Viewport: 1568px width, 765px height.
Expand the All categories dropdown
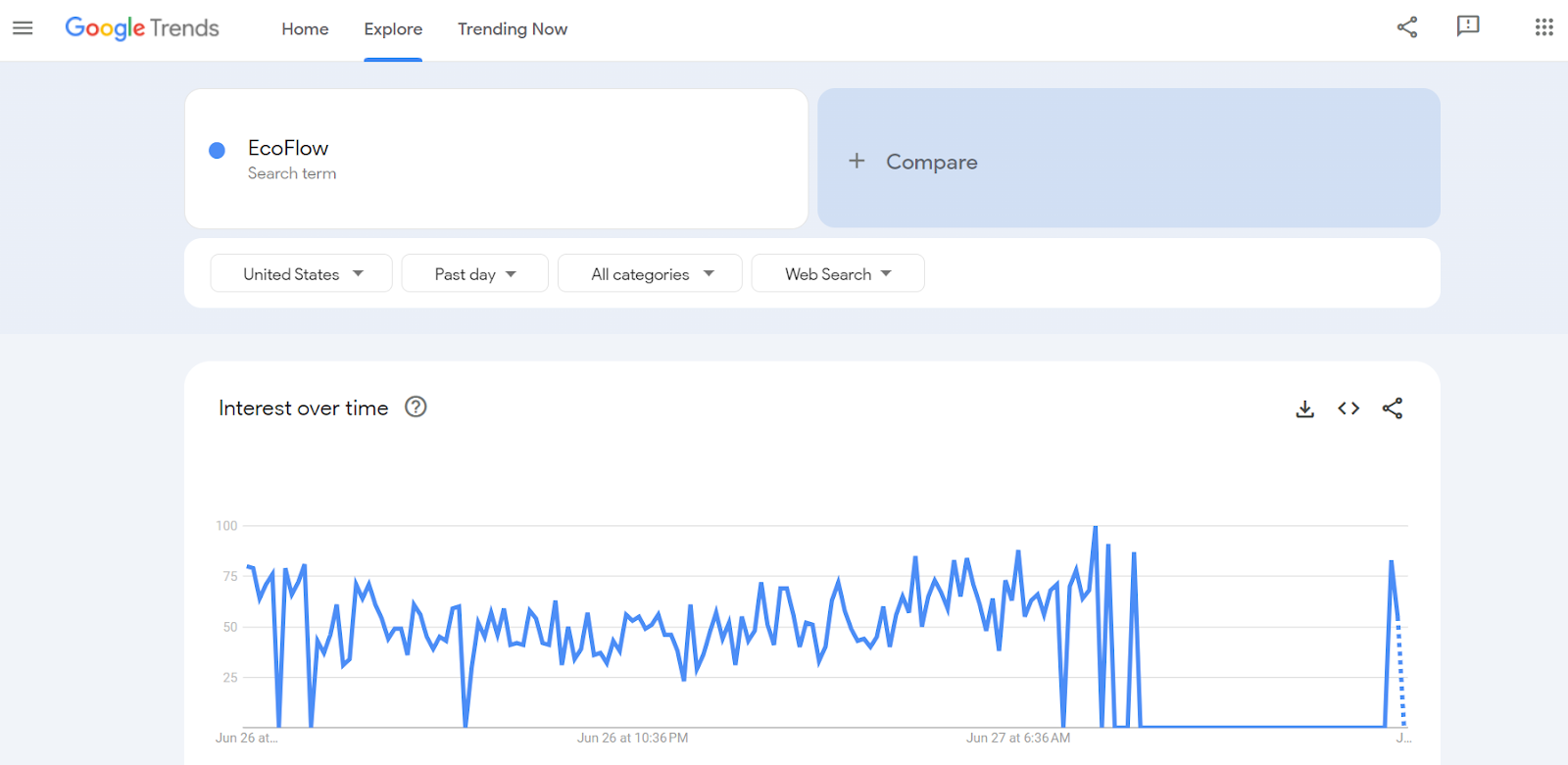(649, 273)
